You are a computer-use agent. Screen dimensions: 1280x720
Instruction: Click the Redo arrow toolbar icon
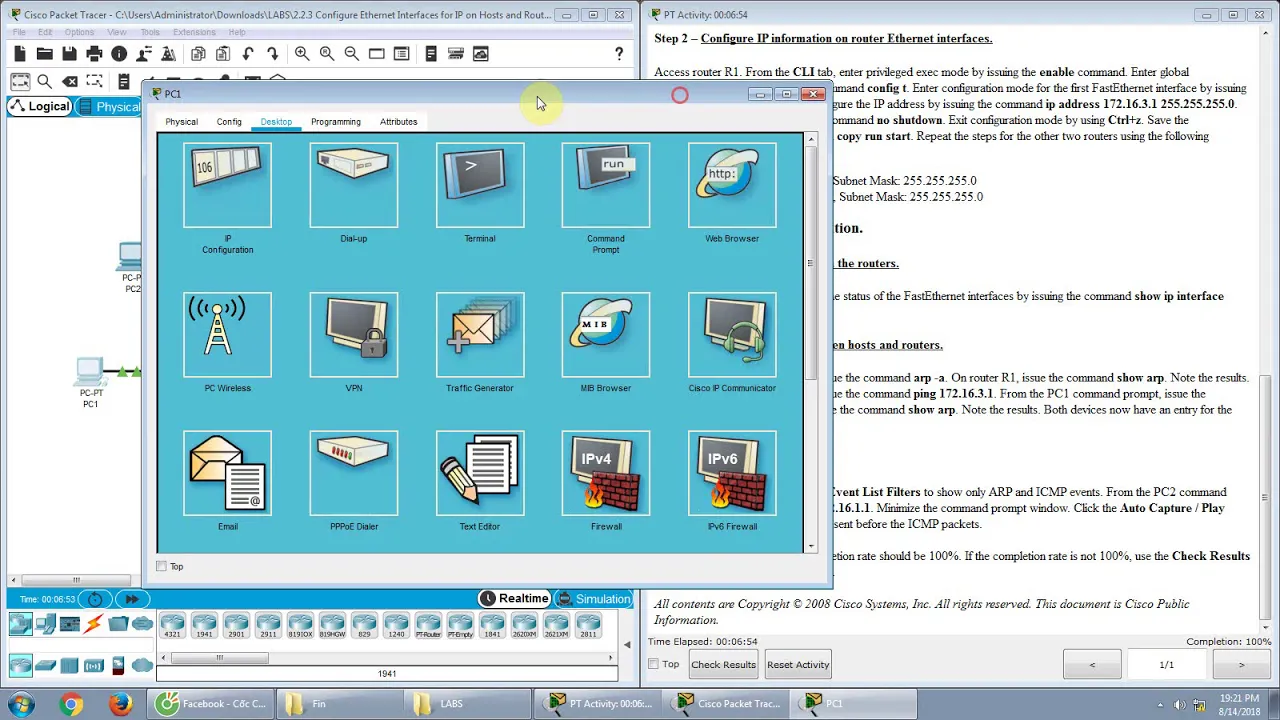point(272,54)
